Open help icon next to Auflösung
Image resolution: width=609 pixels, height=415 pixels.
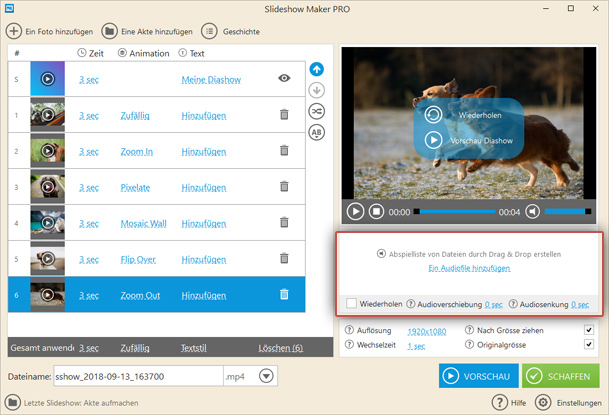coord(349,330)
